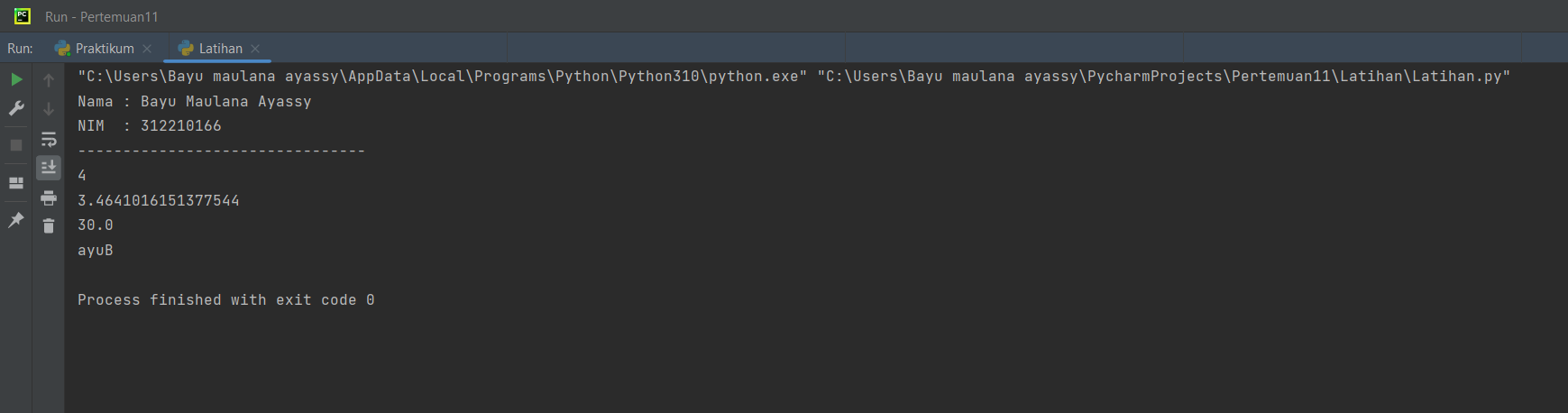Click the 'Process finished with exit code 0' line
Screen dimensions: 1568x413
point(226,300)
